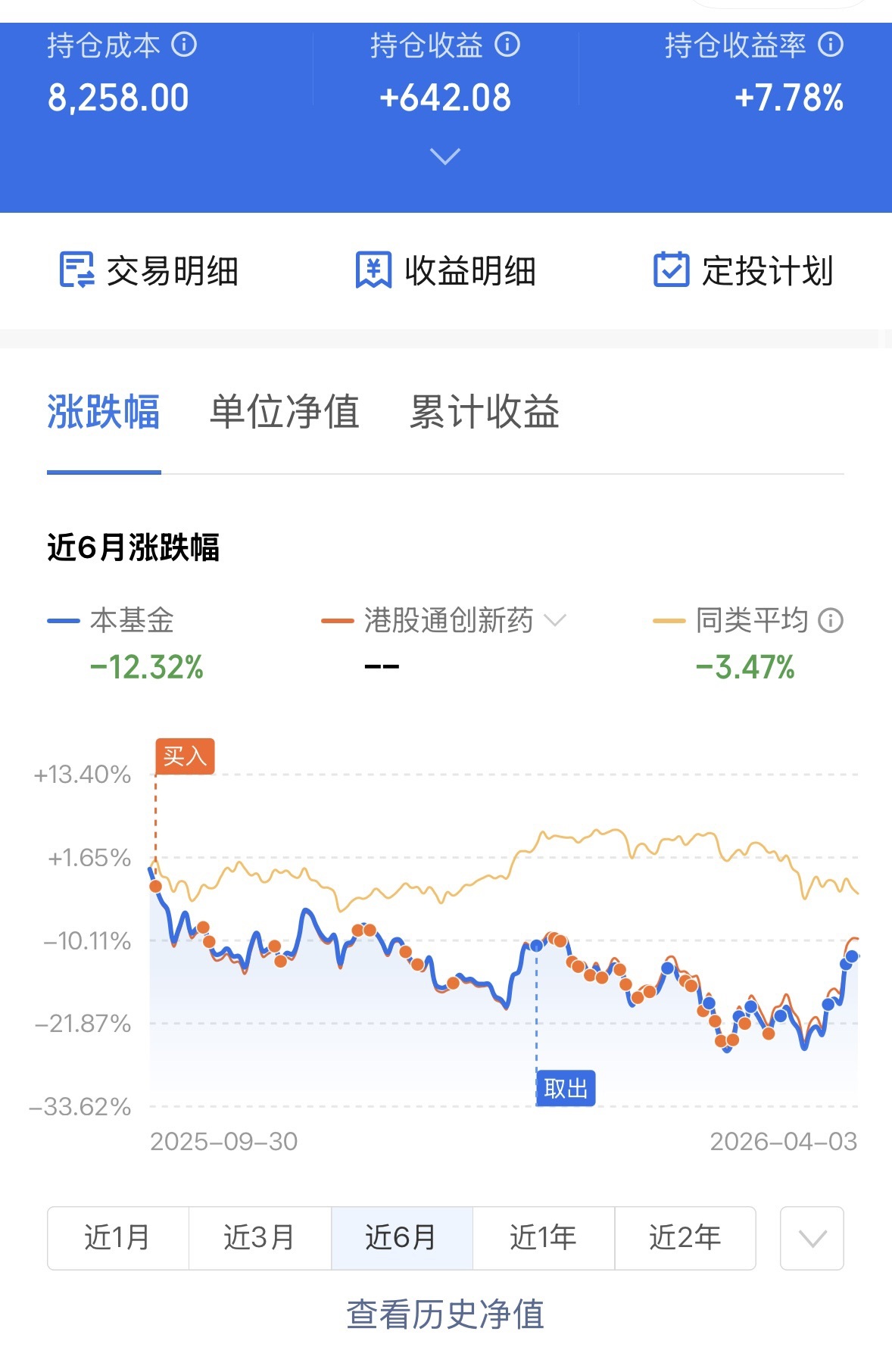Viewport: 892px width, 1372px height.
Task: Switch to 单位净值 tab
Action: pyautogui.click(x=284, y=413)
